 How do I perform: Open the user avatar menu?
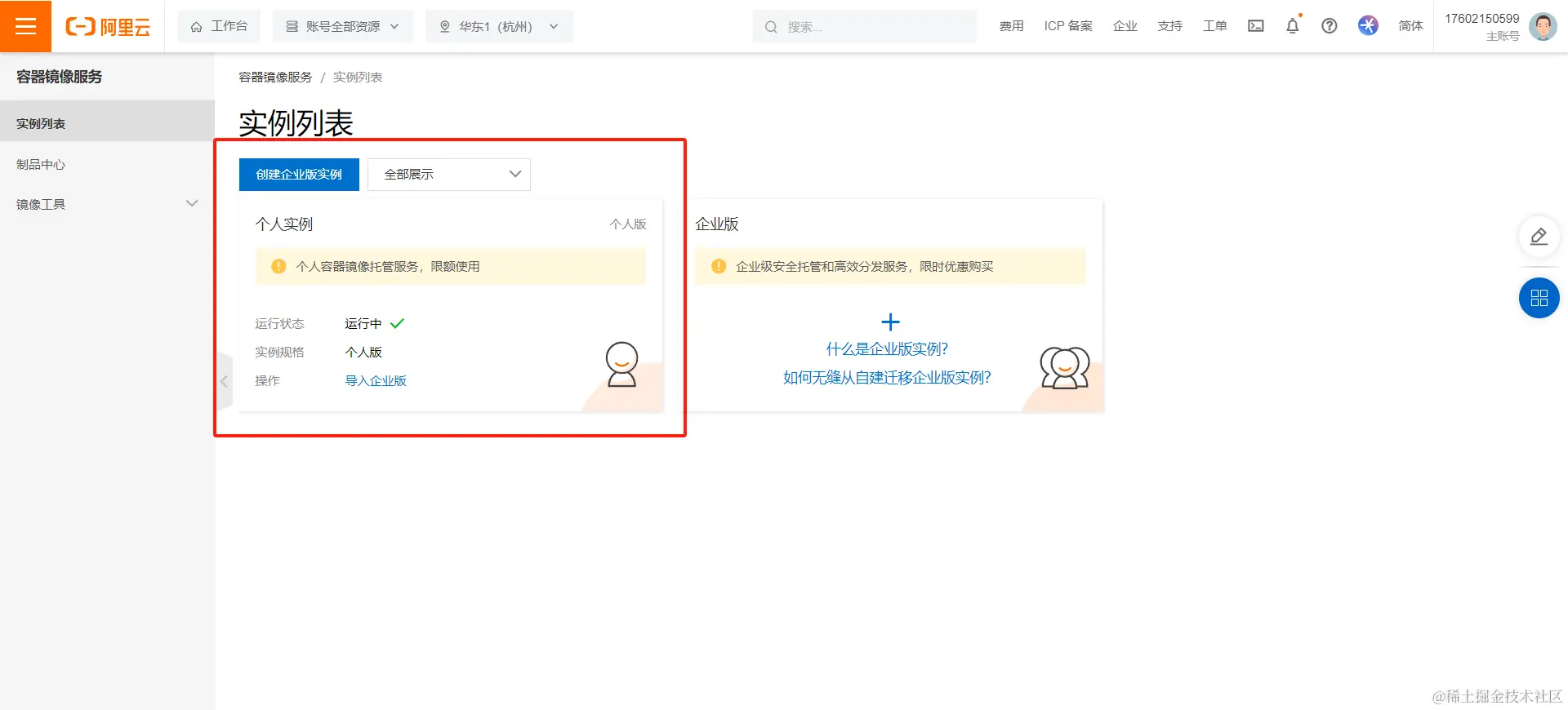(x=1543, y=26)
